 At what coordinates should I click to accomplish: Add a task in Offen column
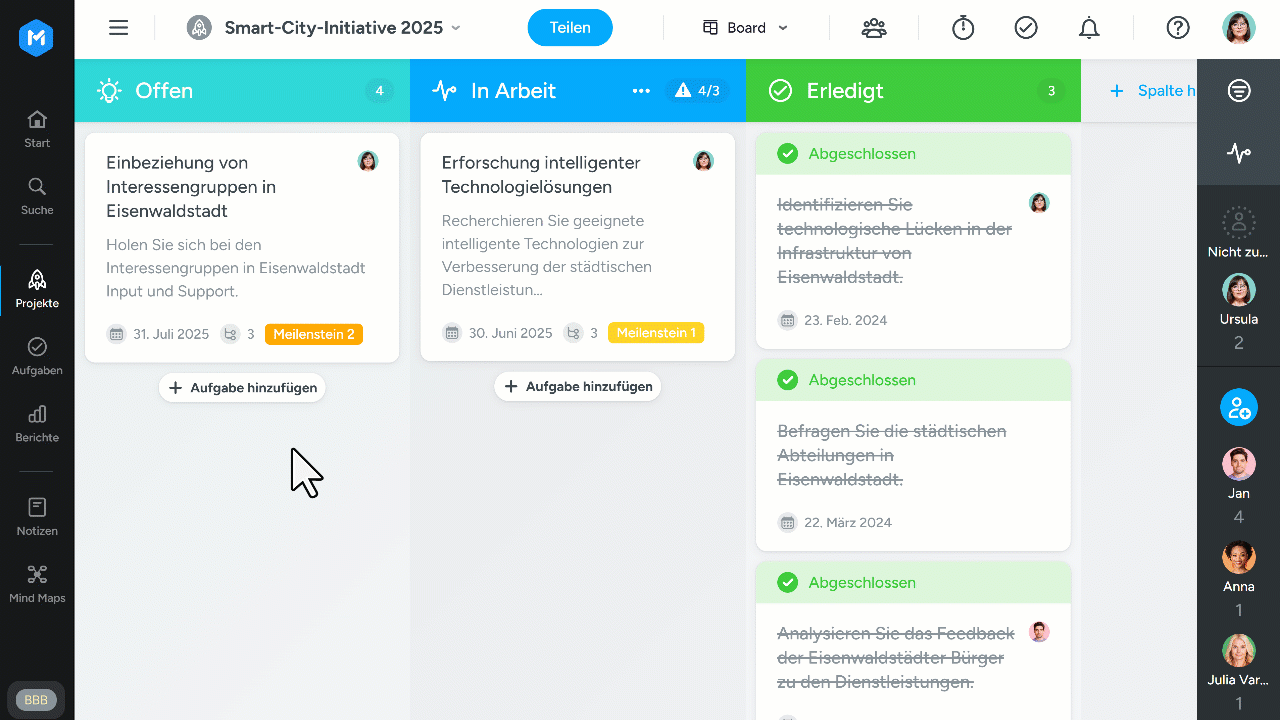pos(242,388)
